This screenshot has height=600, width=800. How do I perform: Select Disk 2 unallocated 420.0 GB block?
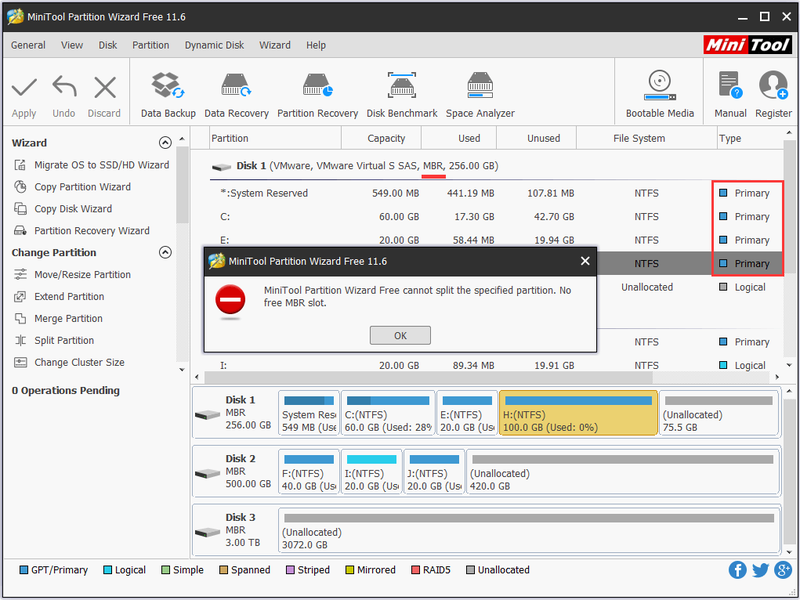(622, 472)
